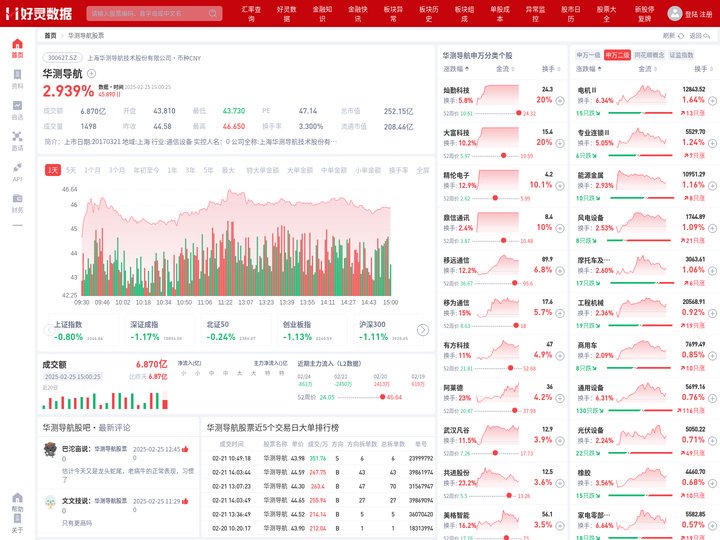Open 新股停复牌 in the top navigation
Screen dimensions: 720x540
tap(644, 13)
